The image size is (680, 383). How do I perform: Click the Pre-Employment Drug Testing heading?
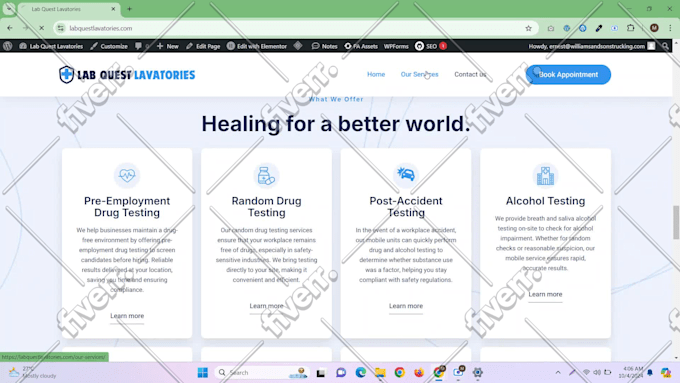pos(127,206)
